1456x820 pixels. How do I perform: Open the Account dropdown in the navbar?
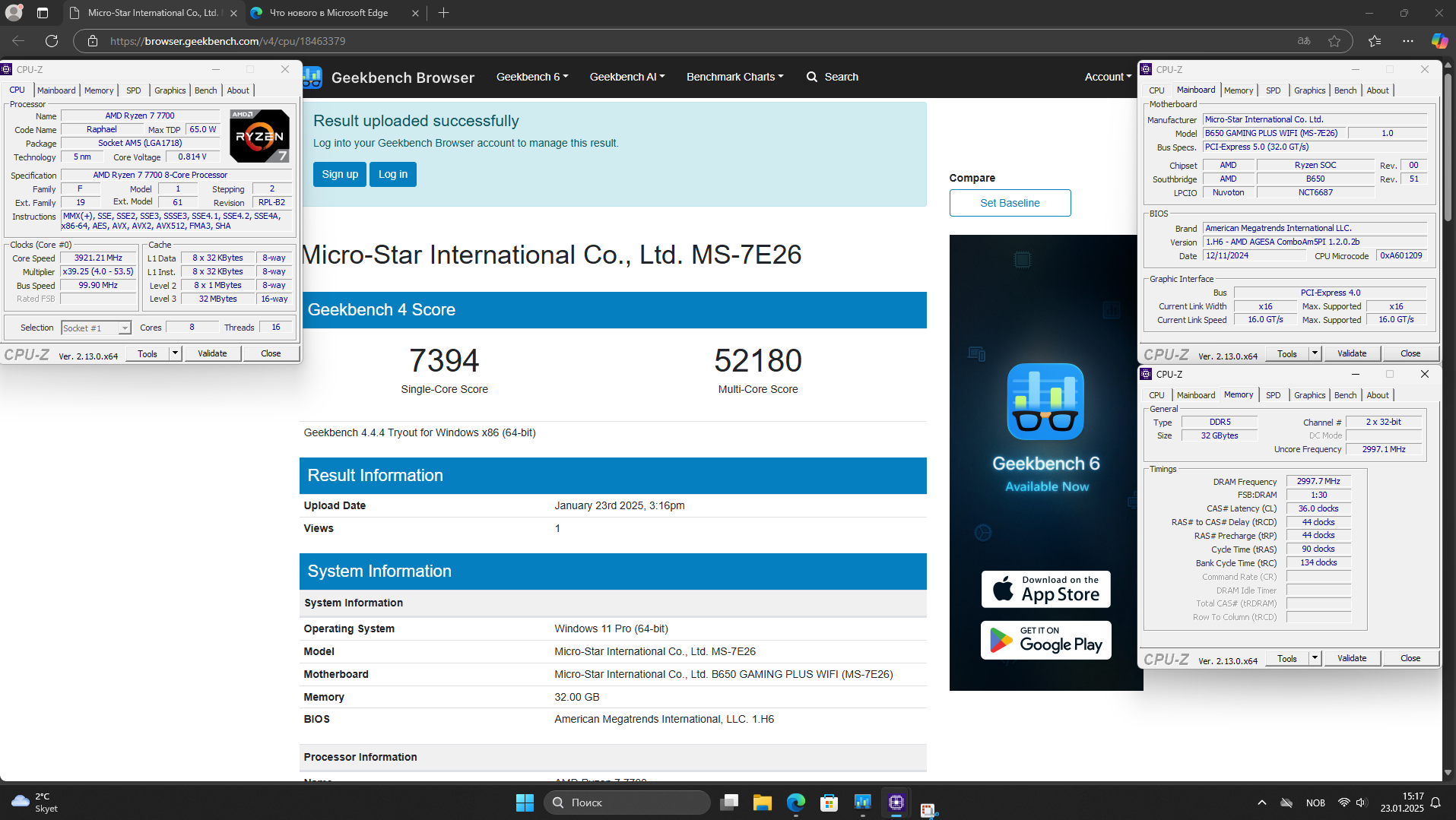tap(1108, 77)
